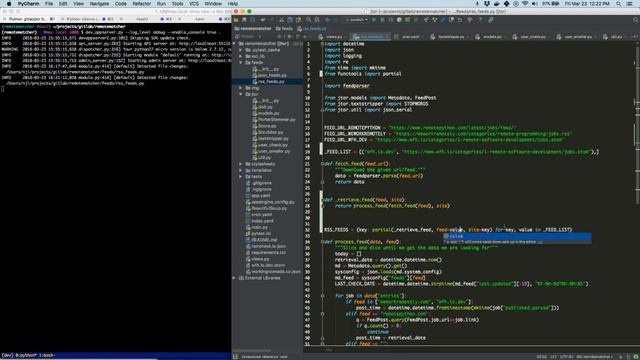640x360 pixels.
Task: Click the Debug bug icon
Action: point(382,20)
